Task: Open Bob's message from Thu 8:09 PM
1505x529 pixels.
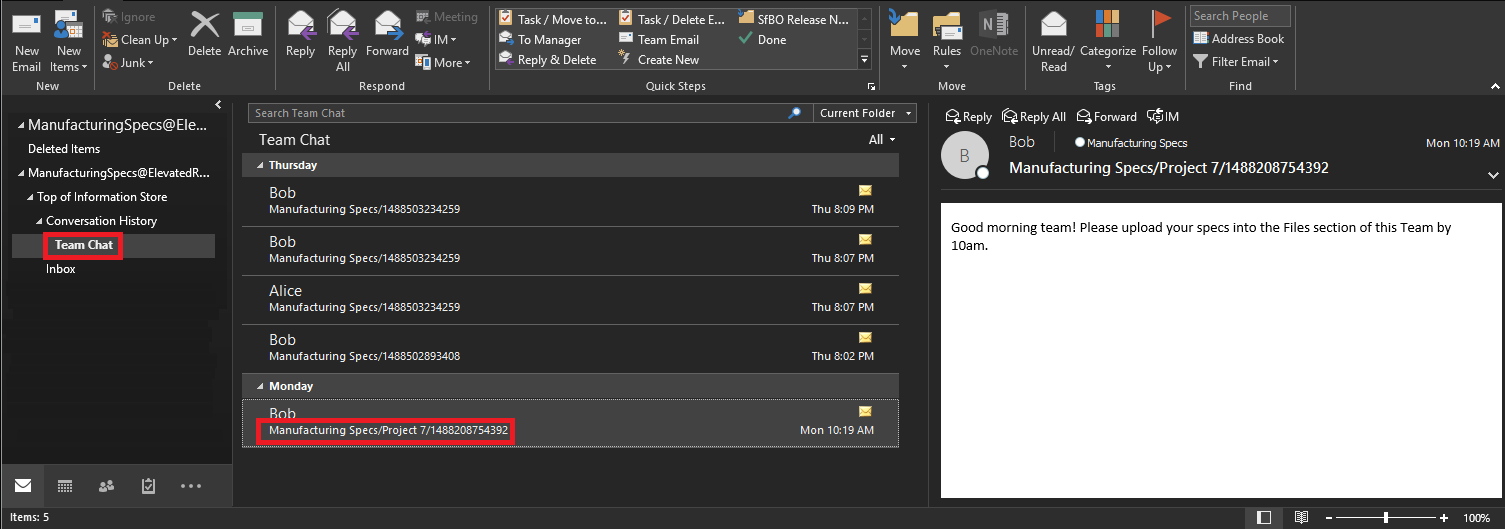Action: [x=570, y=201]
